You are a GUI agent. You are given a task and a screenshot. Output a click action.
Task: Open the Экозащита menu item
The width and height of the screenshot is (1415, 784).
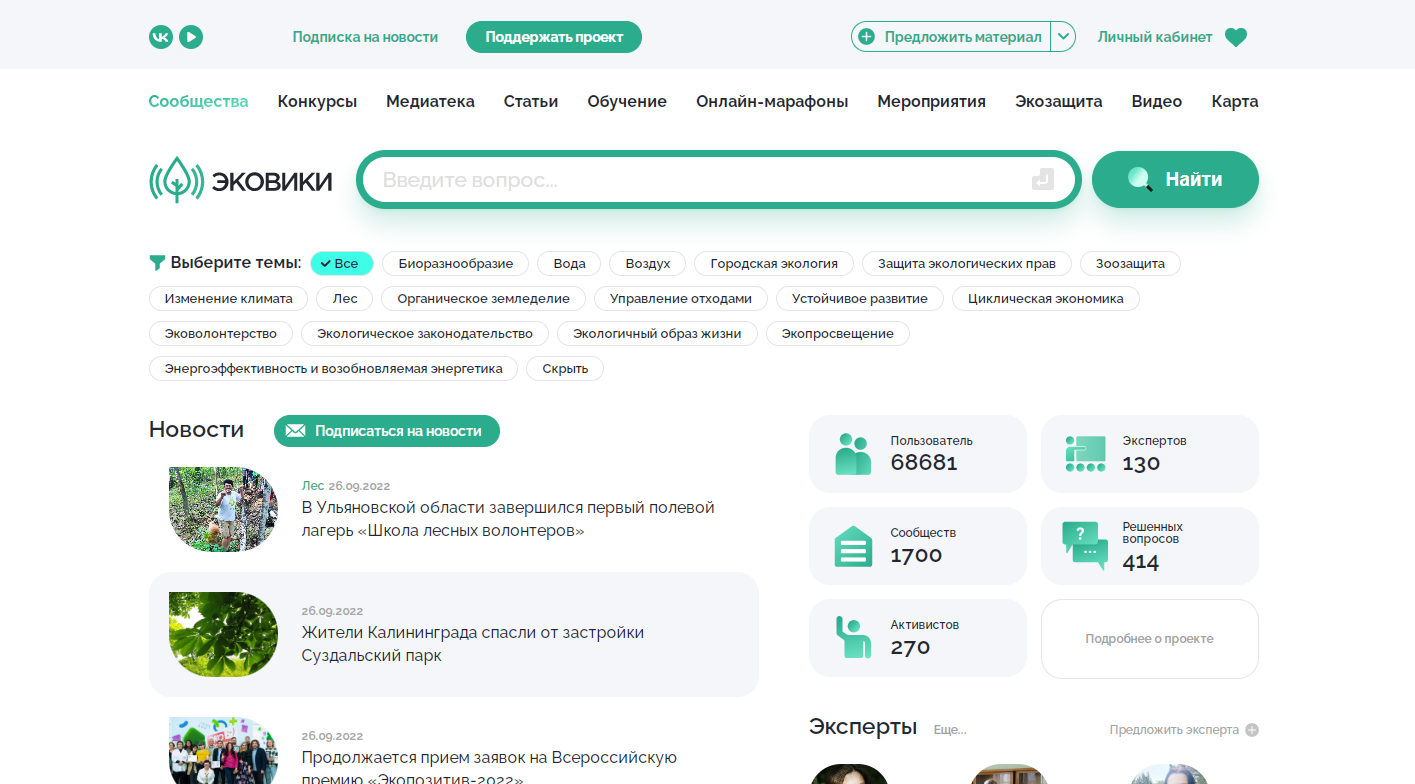1058,101
